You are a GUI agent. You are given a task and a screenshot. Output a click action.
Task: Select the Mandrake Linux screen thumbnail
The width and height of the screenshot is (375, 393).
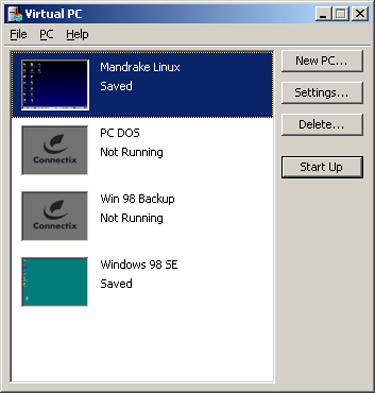[55, 85]
